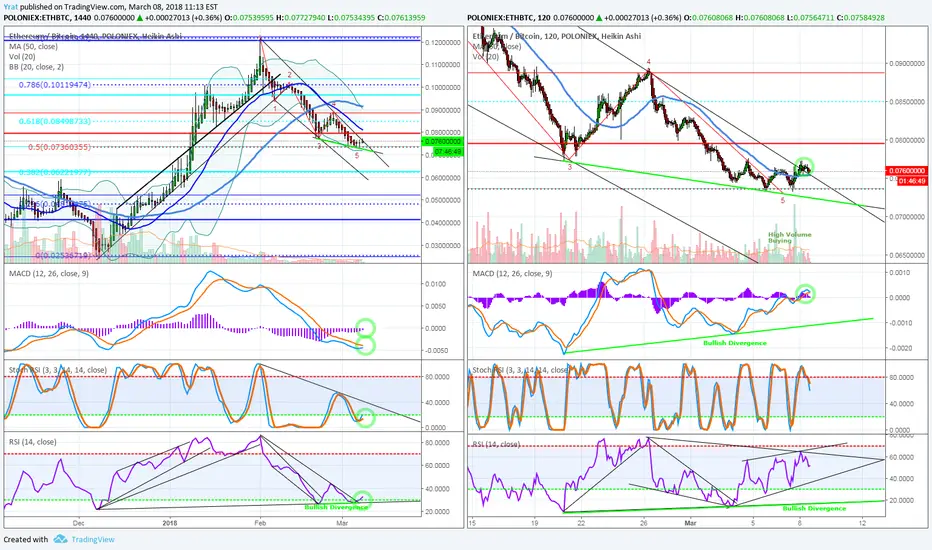
Task: Click Fibonacci level '0(0.02536719)'
Action: coord(63,256)
